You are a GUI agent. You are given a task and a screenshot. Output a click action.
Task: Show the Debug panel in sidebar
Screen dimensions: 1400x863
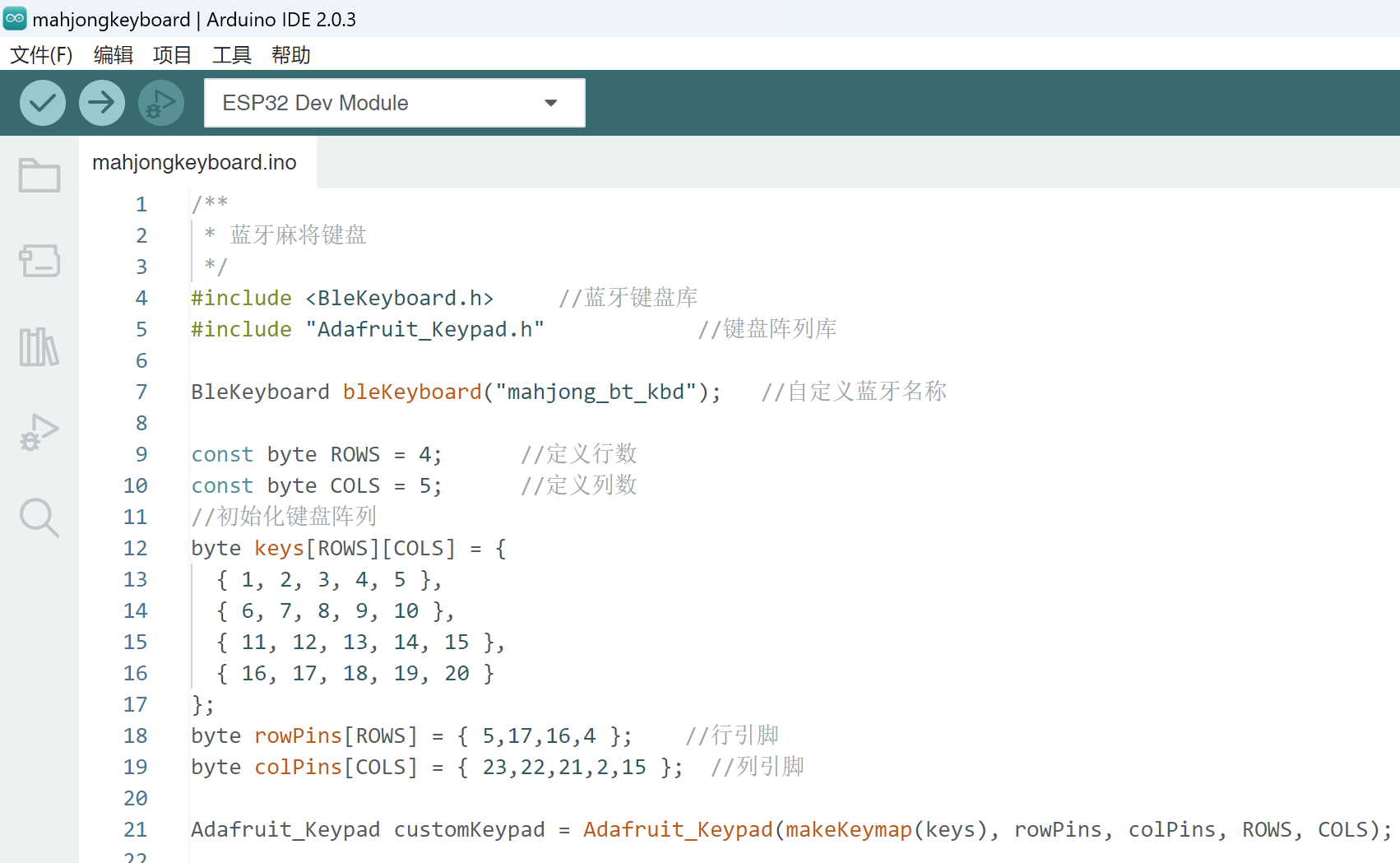[39, 432]
